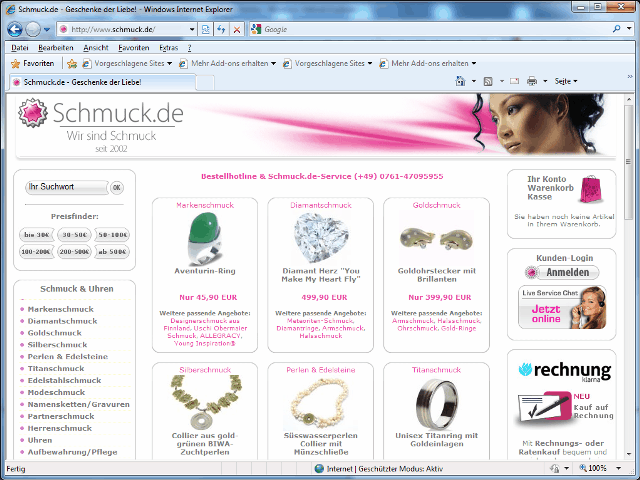Open the Datei menu
This screenshot has width=640, height=480.
point(20,48)
